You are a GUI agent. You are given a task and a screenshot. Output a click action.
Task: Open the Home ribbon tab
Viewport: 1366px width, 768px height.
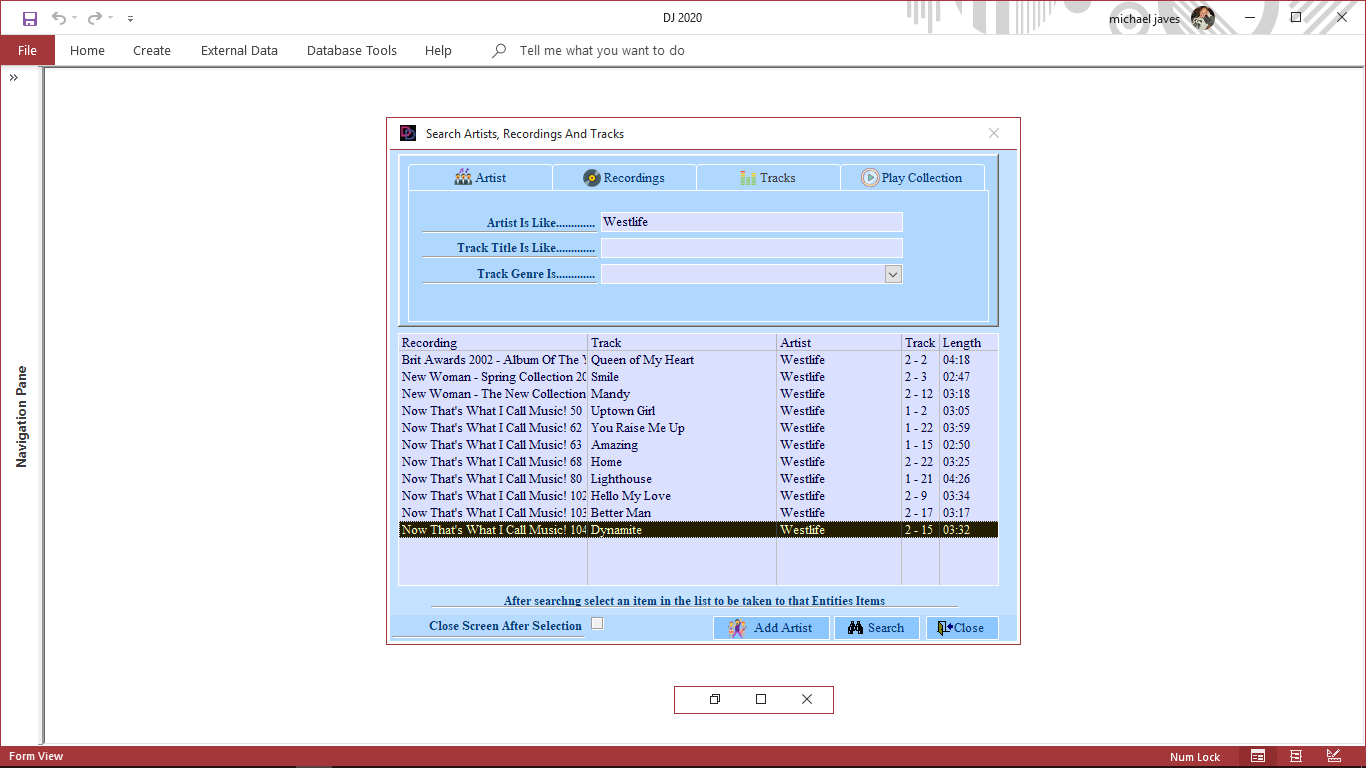[87, 50]
